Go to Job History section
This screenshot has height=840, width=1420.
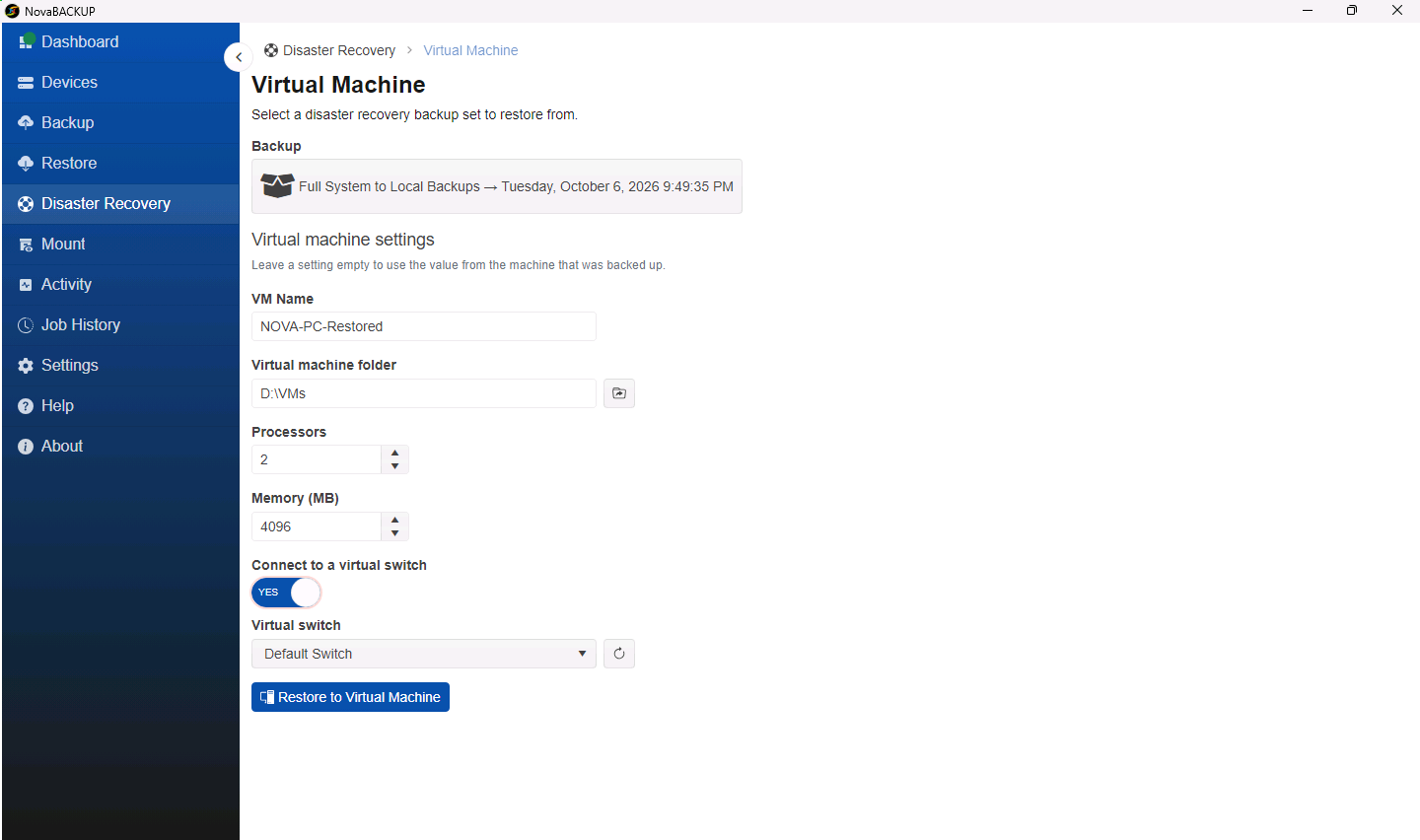[x=120, y=325]
